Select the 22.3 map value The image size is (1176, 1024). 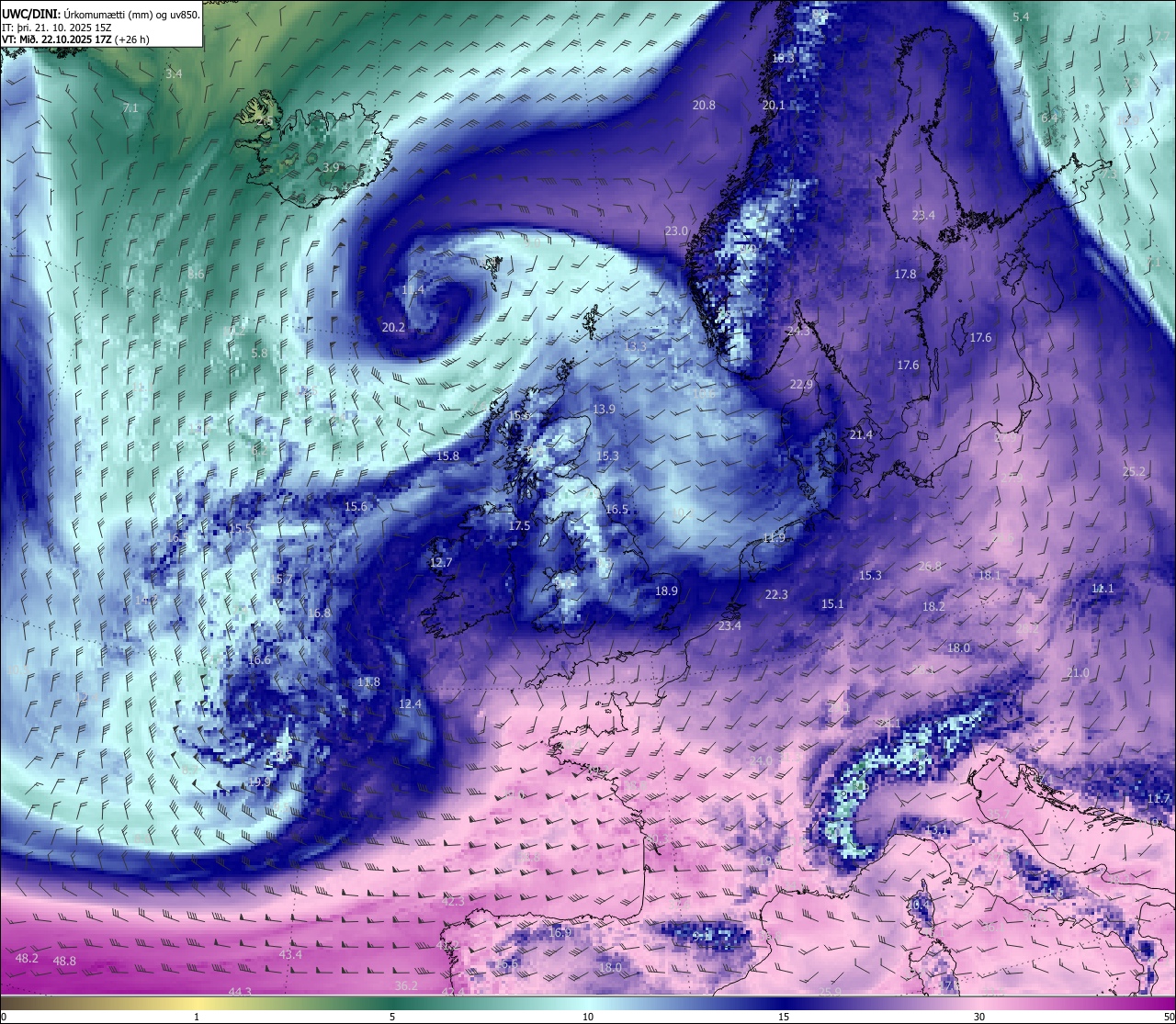click(x=776, y=594)
